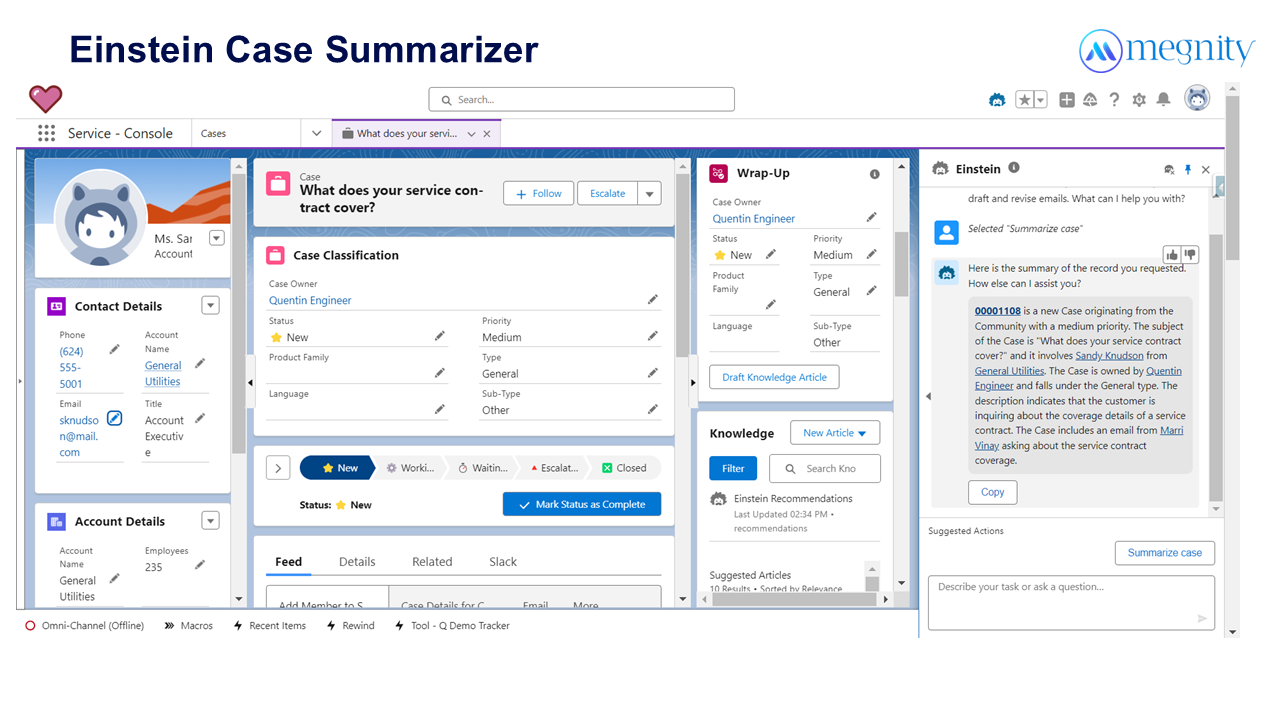1280x720 pixels.
Task: Open Trailhead guidance icon in header
Action: [x=1090, y=100]
